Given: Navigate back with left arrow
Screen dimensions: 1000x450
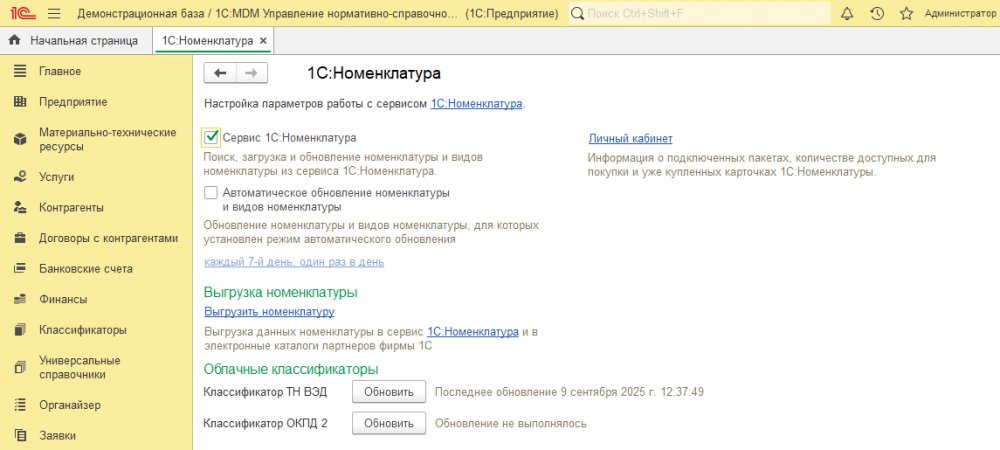Looking at the screenshot, I should point(220,73).
